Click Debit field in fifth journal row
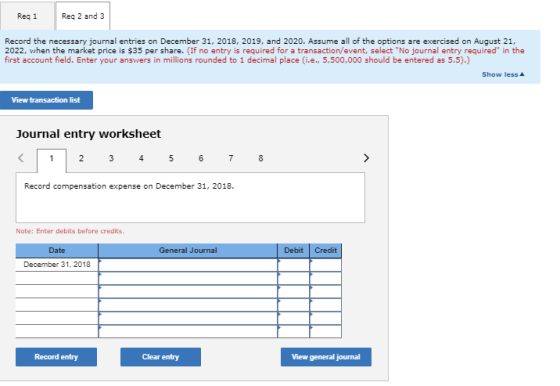560x386 pixels. [x=294, y=318]
